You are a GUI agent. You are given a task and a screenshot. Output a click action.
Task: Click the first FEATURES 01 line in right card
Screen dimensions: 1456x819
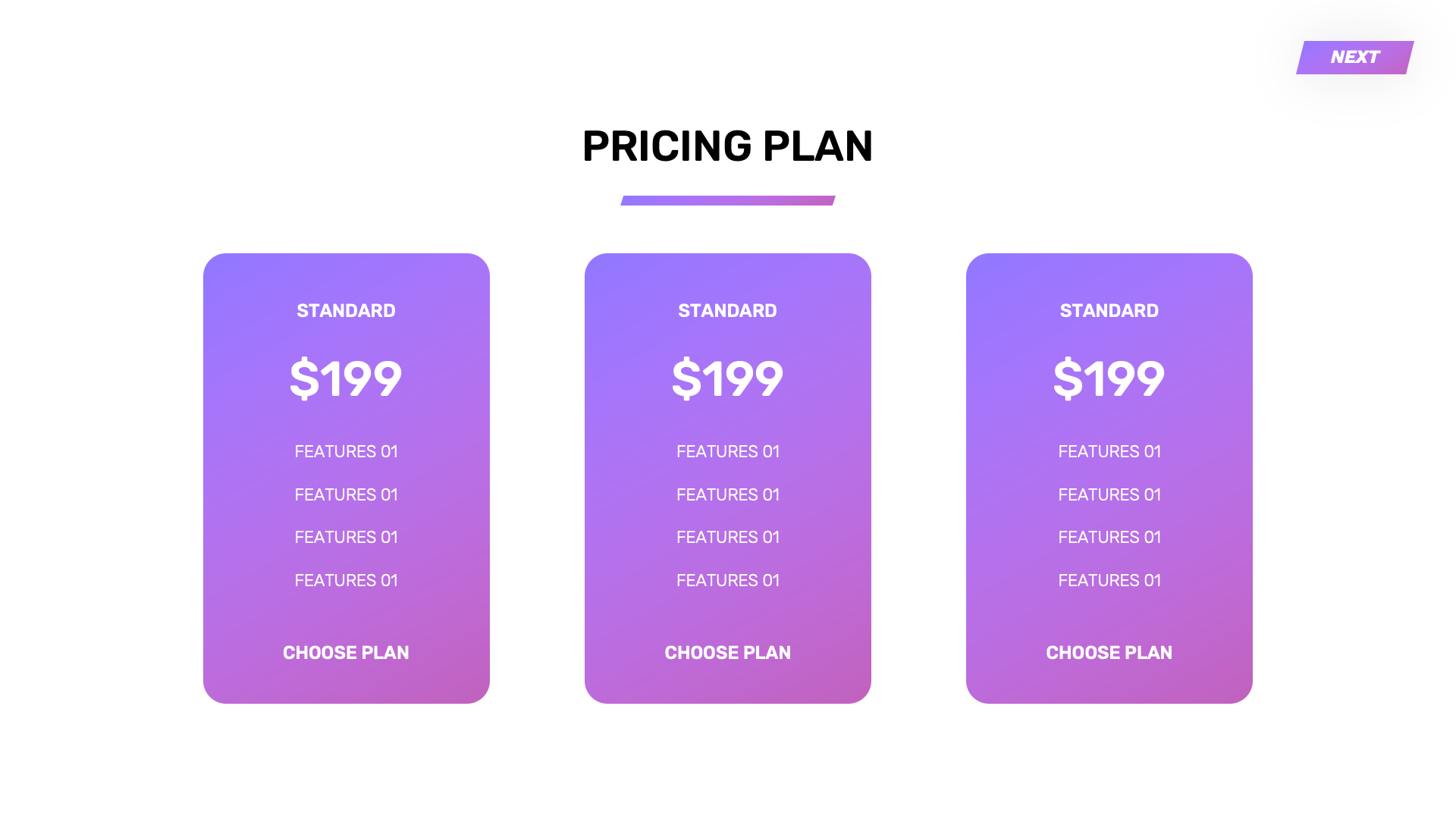point(1109,452)
